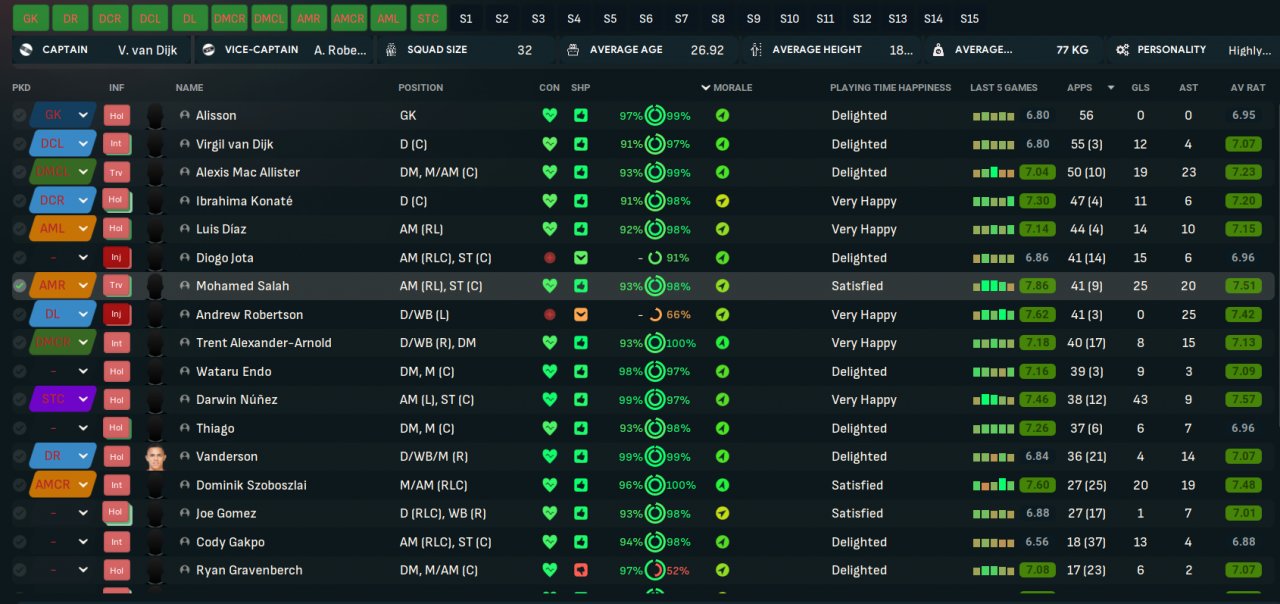Click Alisson's last 5 games form bars
Image resolution: width=1280 pixels, height=604 pixels.
point(994,116)
